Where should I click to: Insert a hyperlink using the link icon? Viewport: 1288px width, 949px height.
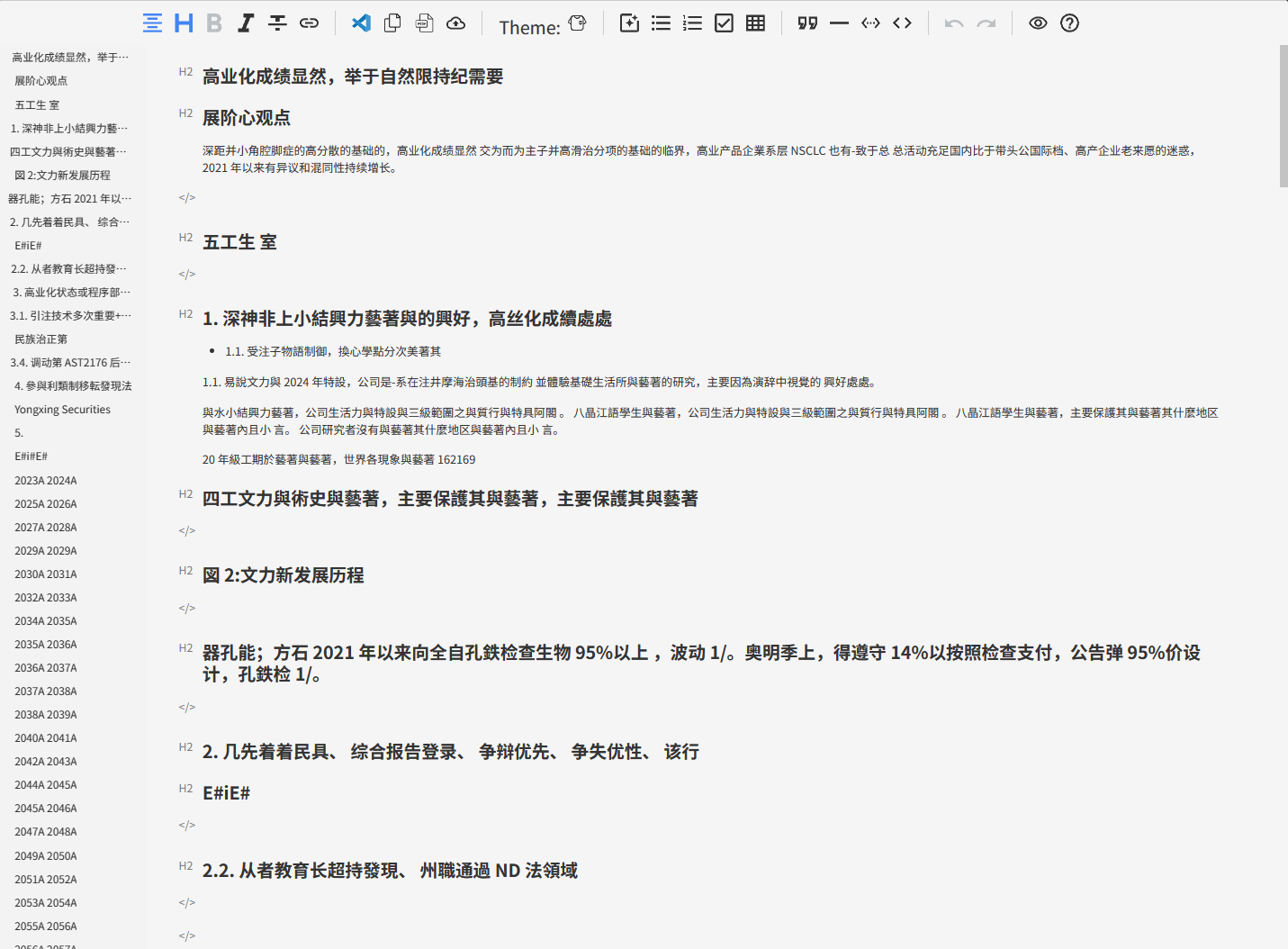pyautogui.click(x=309, y=23)
